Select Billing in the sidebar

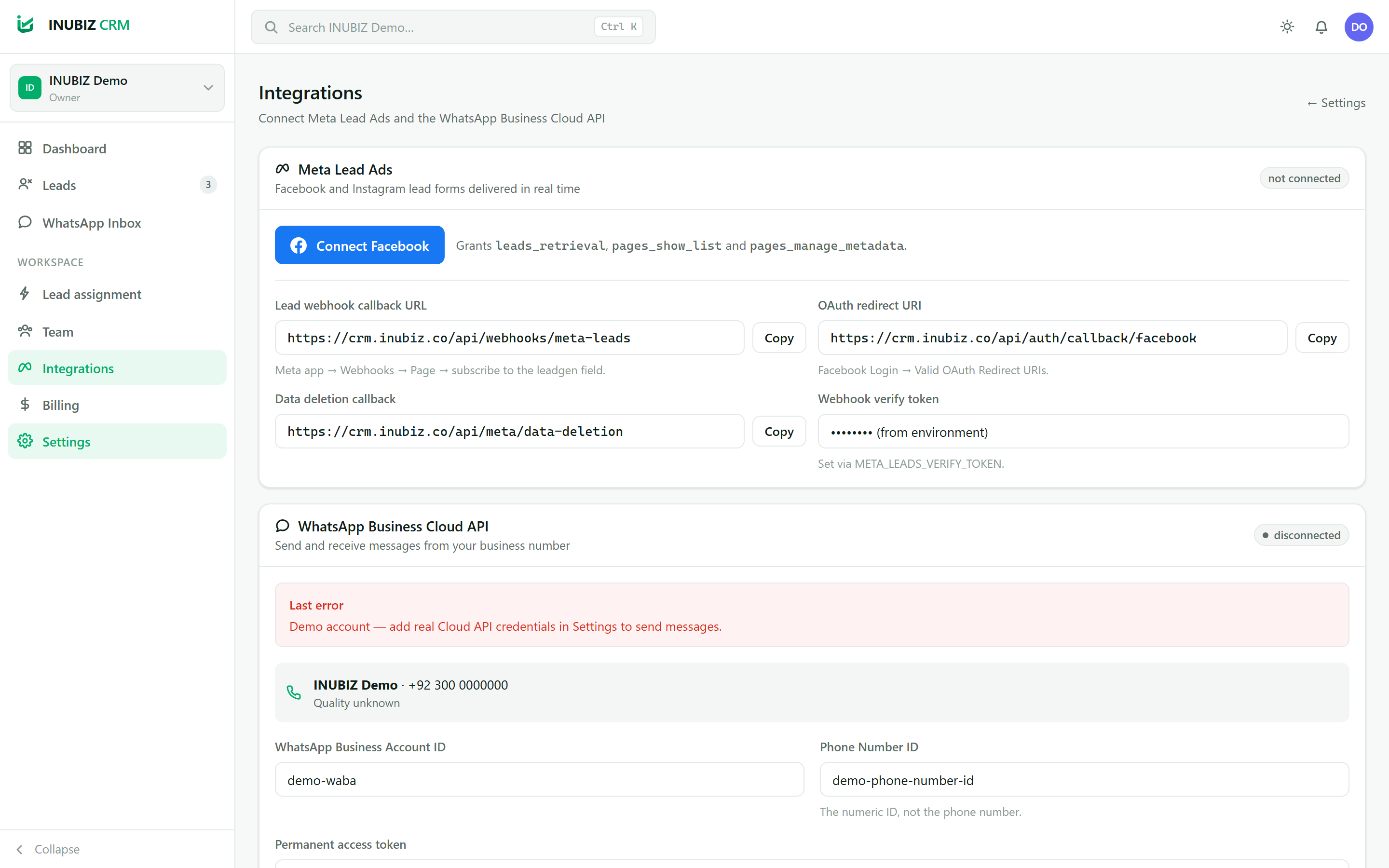[117, 405]
